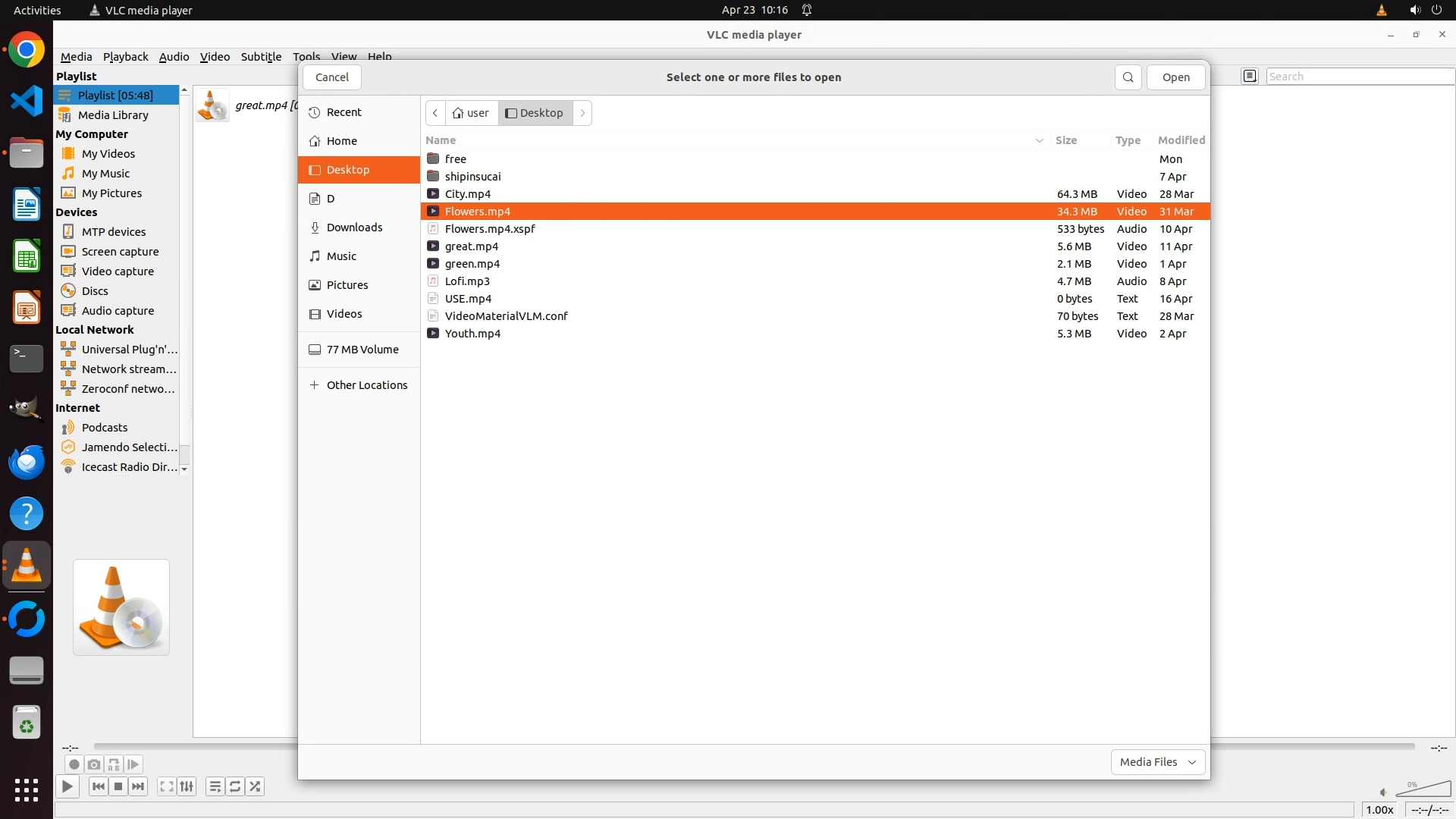Select Youth.mp4 in the file list
This screenshot has width=1456, height=819.
[472, 334]
